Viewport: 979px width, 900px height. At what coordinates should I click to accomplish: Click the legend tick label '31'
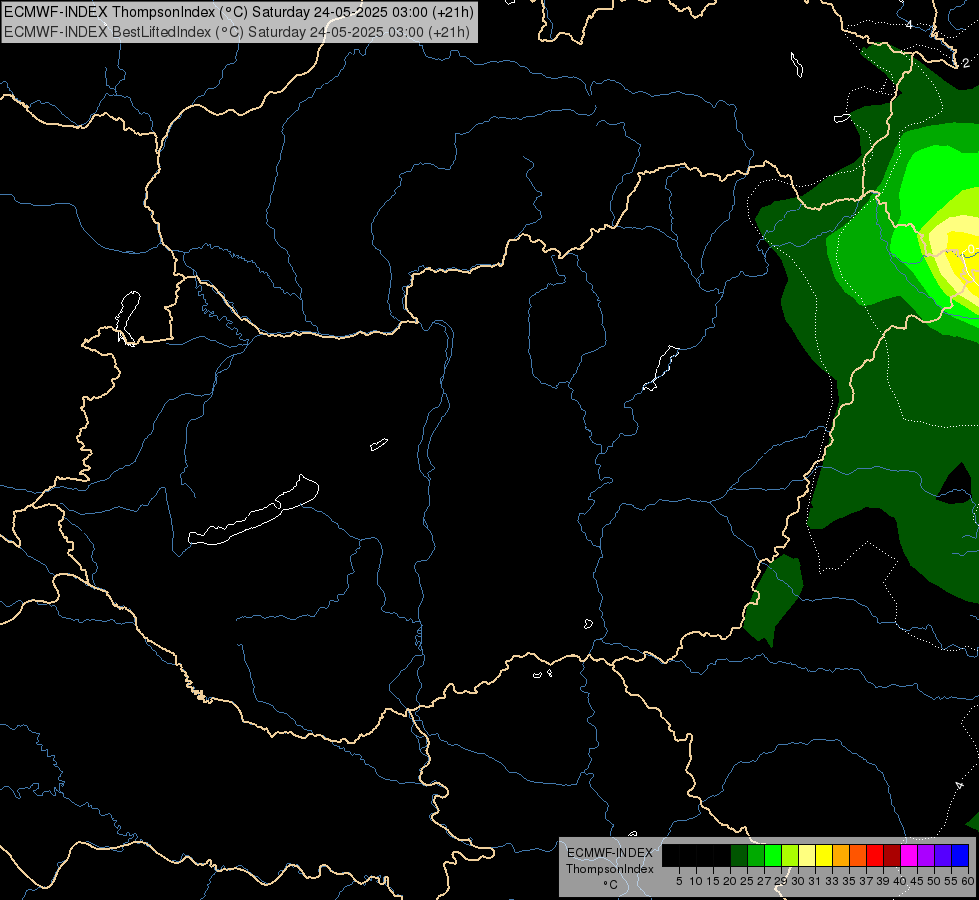pyautogui.click(x=815, y=881)
